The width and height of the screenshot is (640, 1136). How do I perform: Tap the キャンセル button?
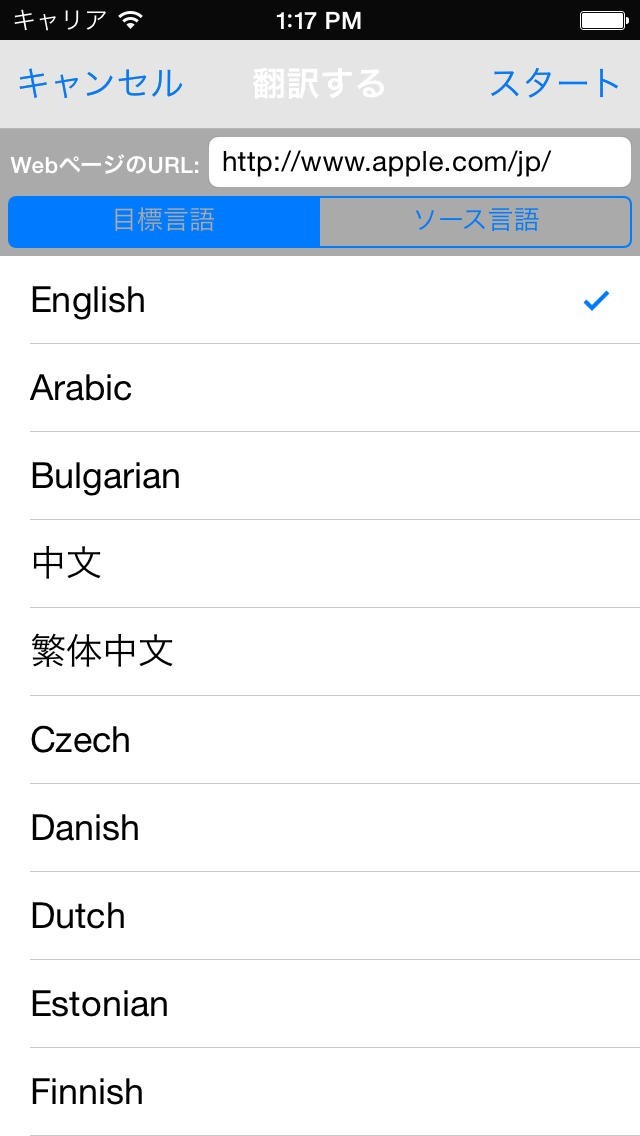point(100,84)
